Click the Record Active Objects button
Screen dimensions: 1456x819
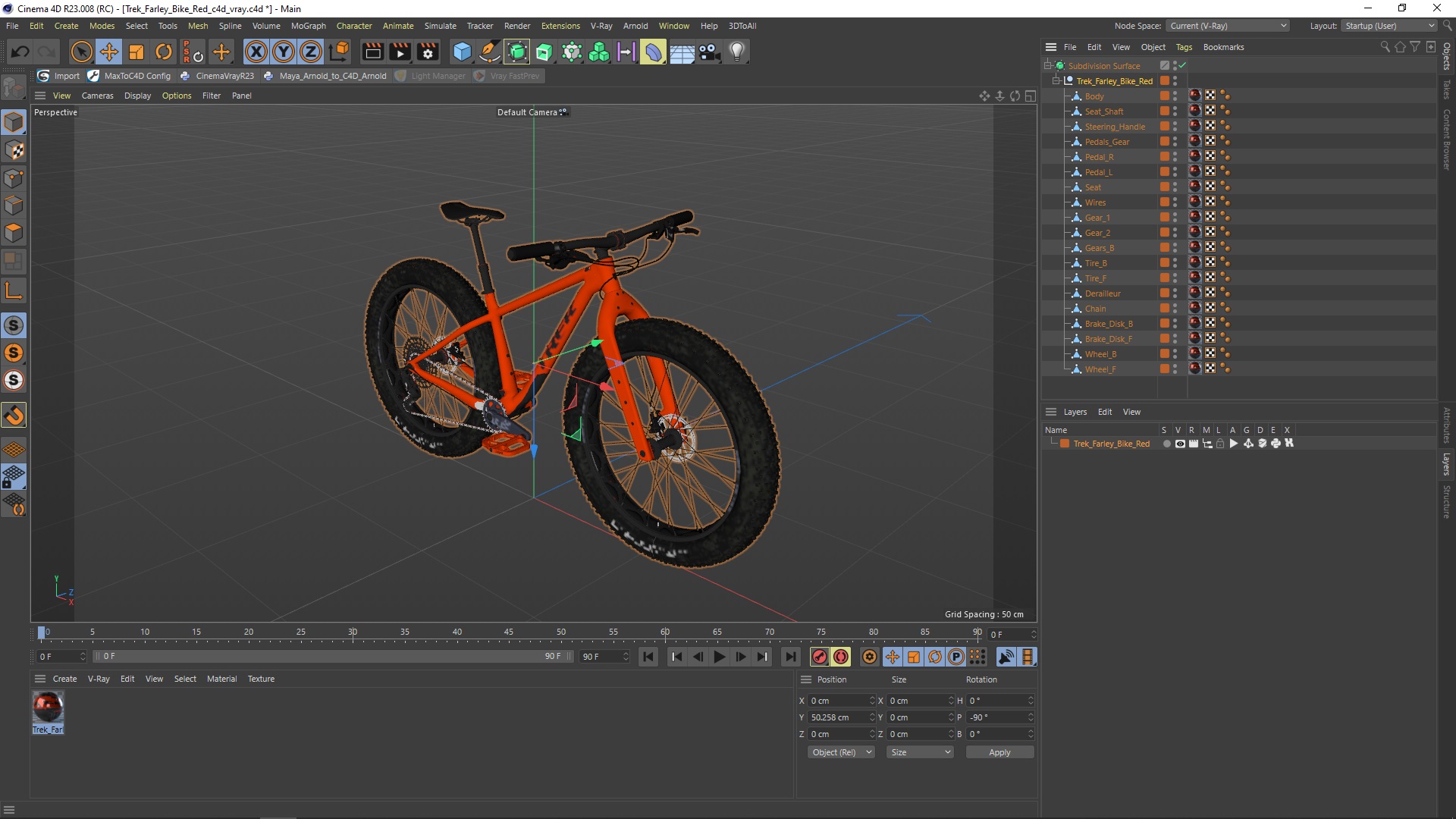(820, 657)
